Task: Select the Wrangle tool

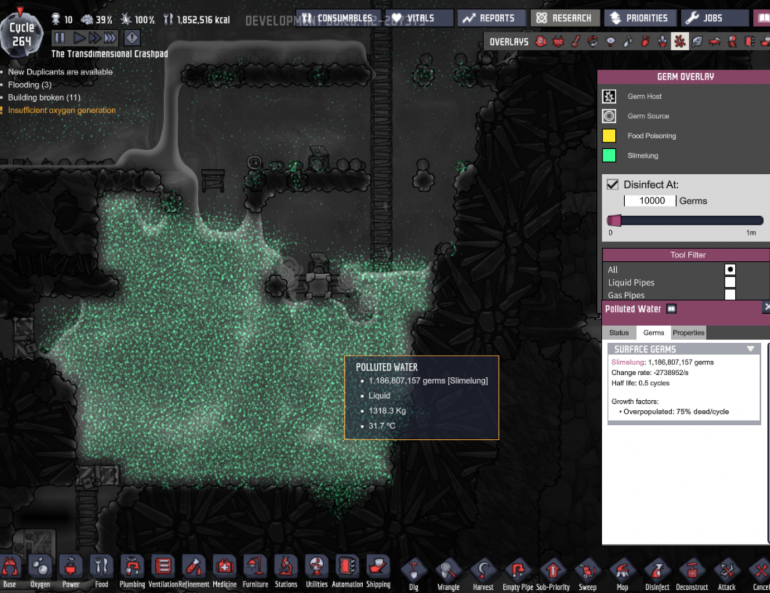Action: click(x=448, y=574)
